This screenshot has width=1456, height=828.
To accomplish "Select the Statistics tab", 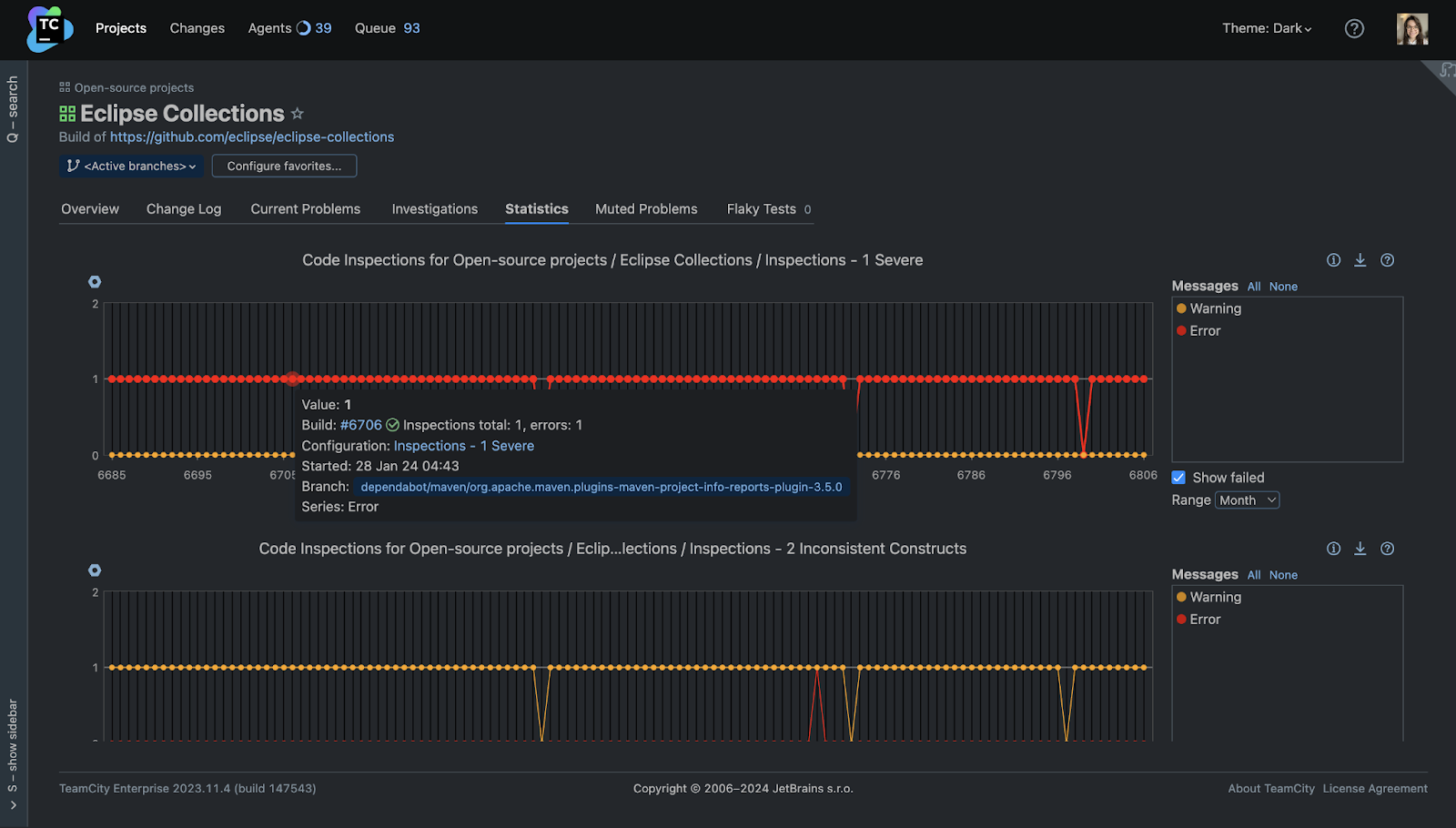I will [537, 209].
